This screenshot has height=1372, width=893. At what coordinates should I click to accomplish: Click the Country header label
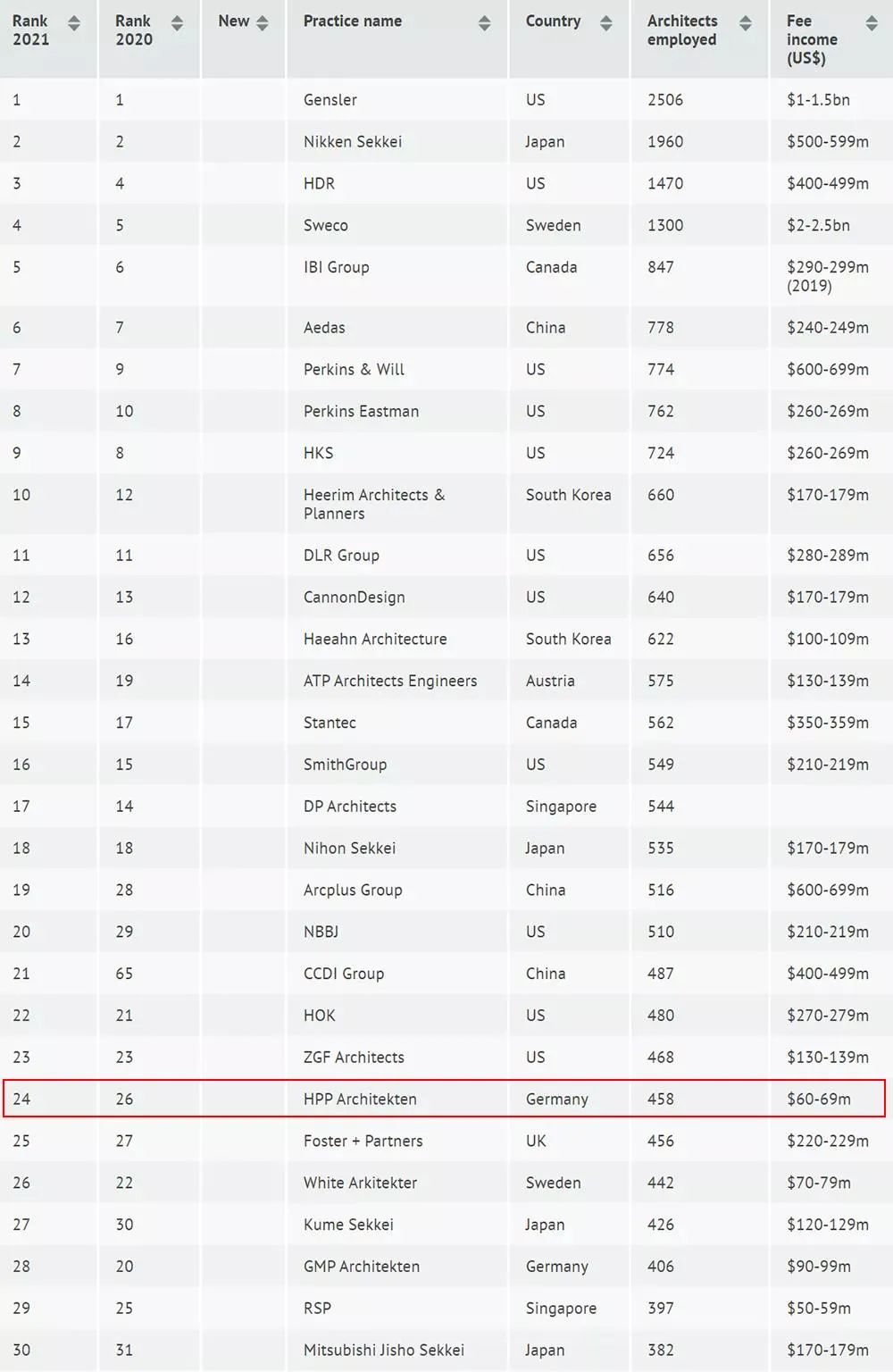tap(553, 21)
